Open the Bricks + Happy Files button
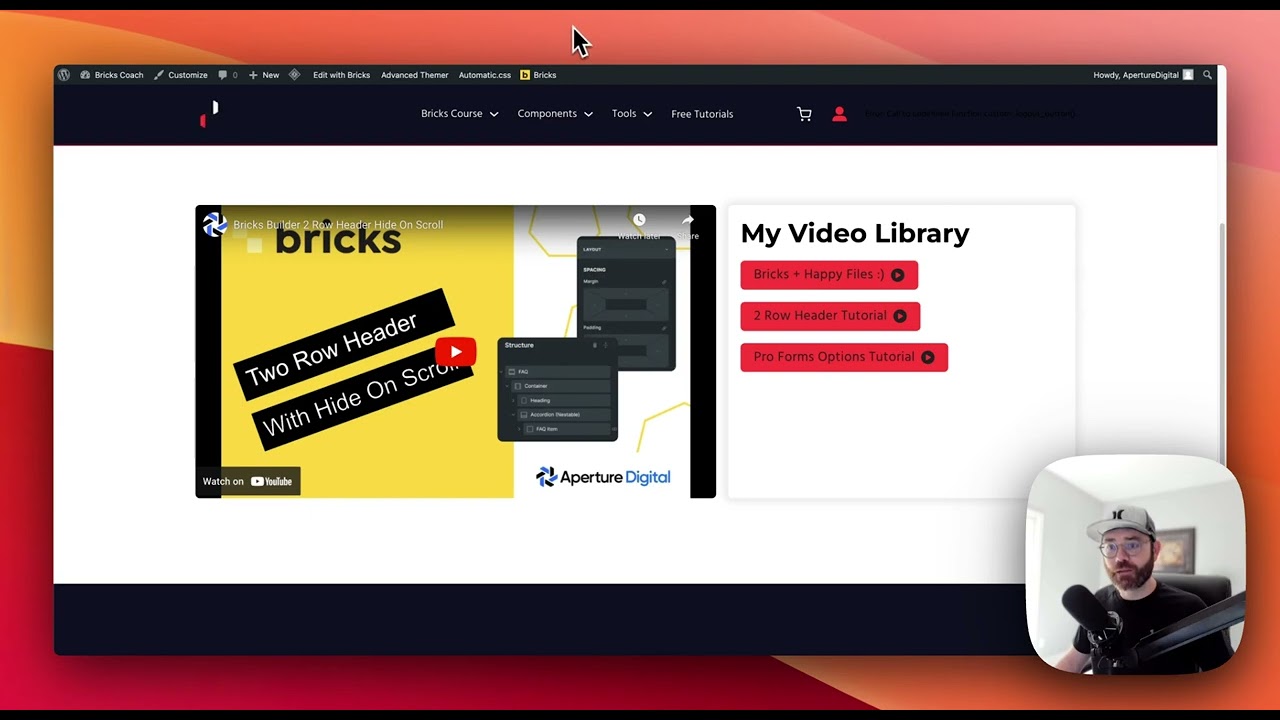The height and width of the screenshot is (720, 1280). pyautogui.click(x=829, y=275)
